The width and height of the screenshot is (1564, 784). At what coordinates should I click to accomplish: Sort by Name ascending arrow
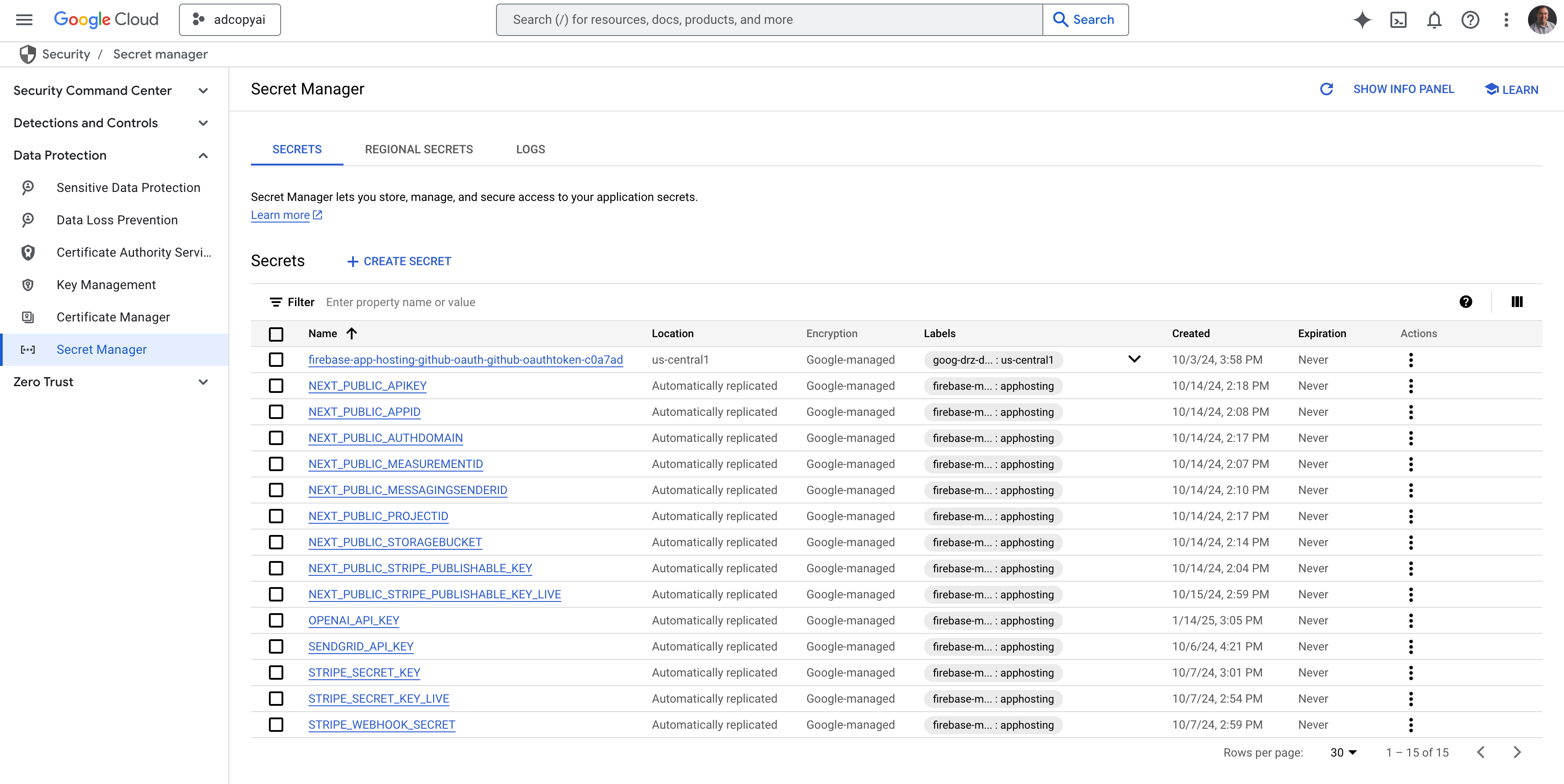tap(352, 334)
